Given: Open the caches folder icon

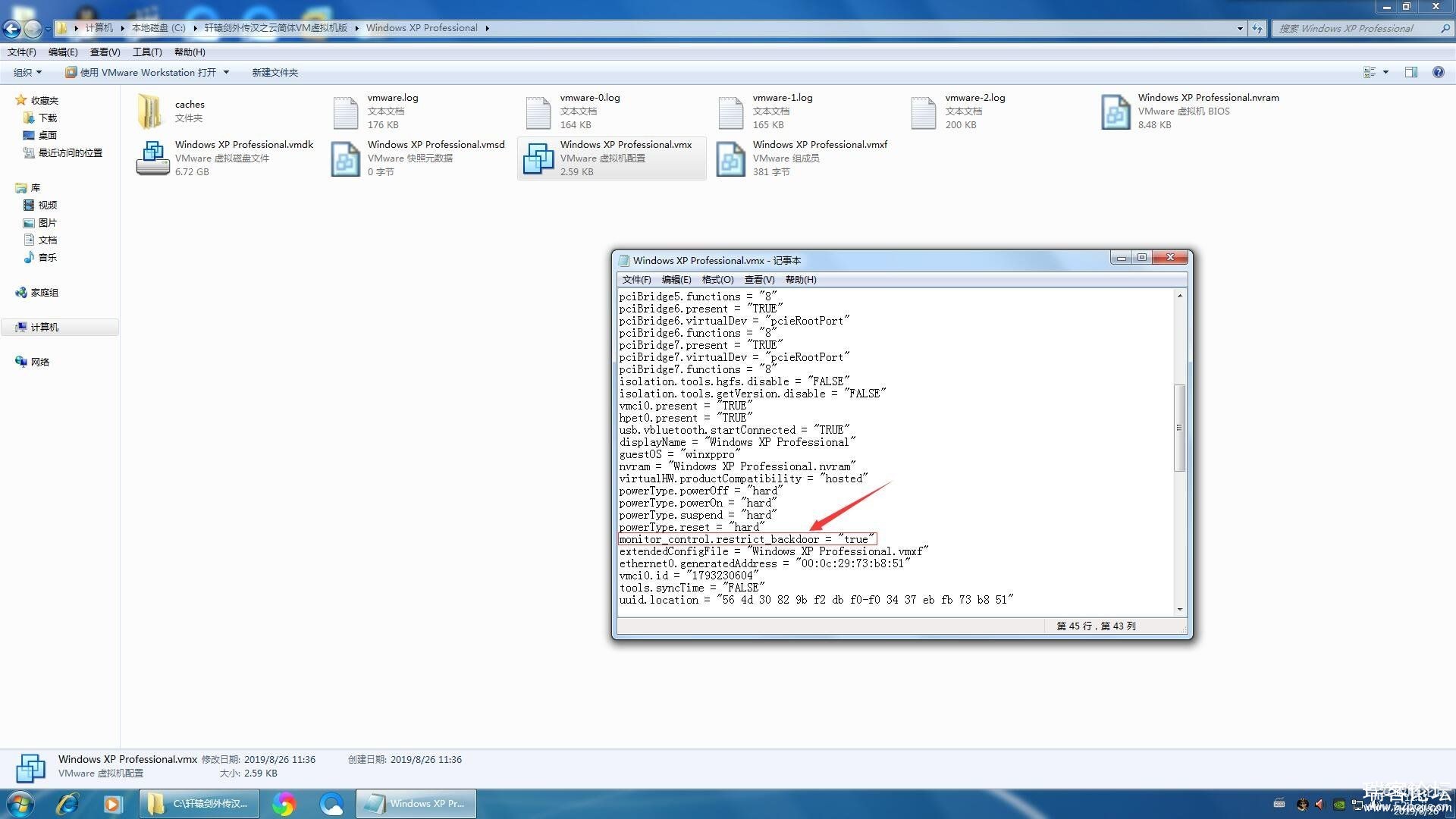Looking at the screenshot, I should [151, 111].
